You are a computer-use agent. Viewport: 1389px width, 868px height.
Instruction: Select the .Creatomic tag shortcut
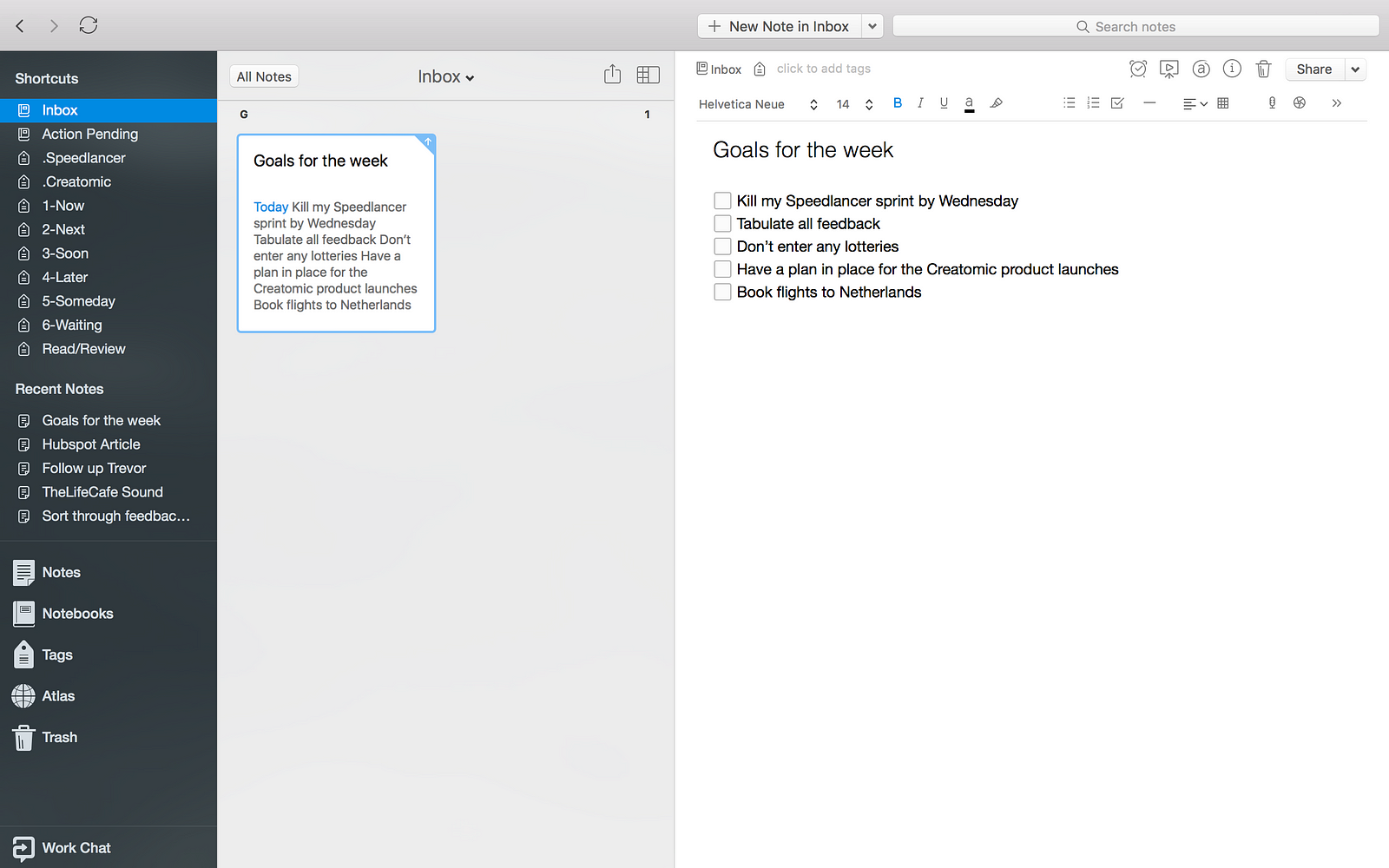[109, 181]
